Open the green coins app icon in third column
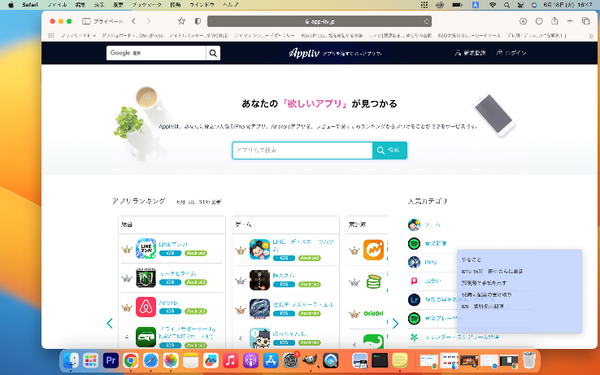This screenshot has width=600, height=375. point(373,282)
